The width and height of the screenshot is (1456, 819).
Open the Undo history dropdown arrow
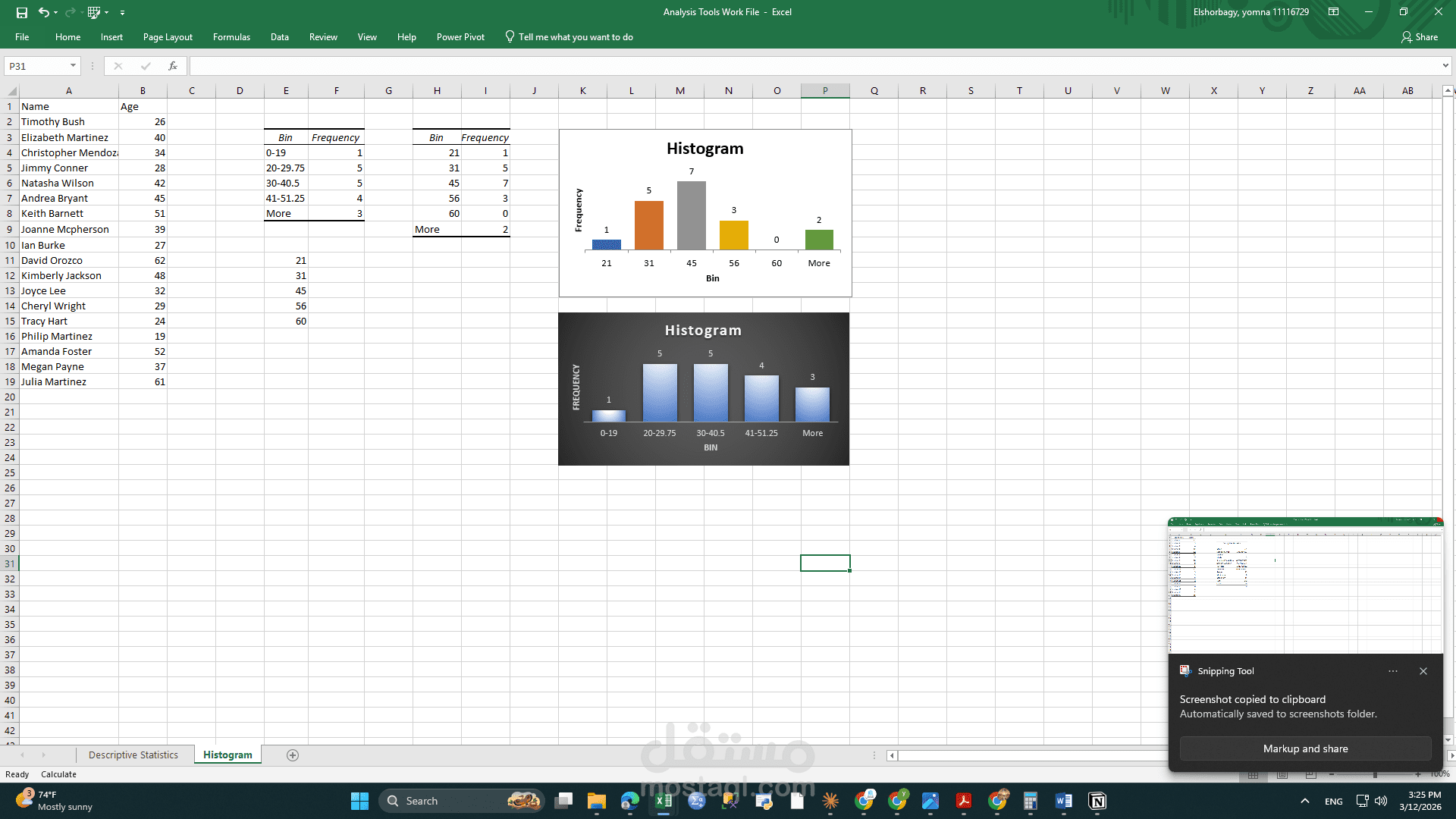[x=56, y=13]
